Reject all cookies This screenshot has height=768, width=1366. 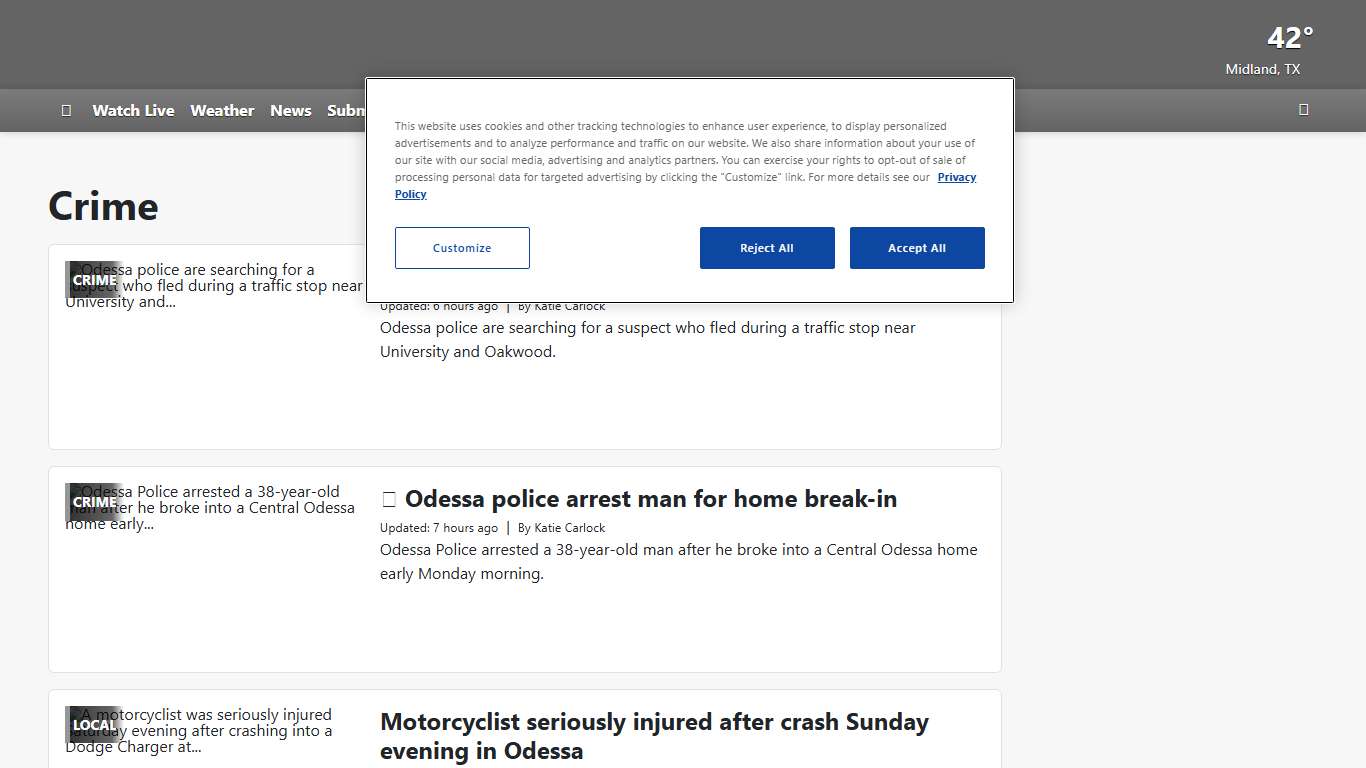[767, 248]
